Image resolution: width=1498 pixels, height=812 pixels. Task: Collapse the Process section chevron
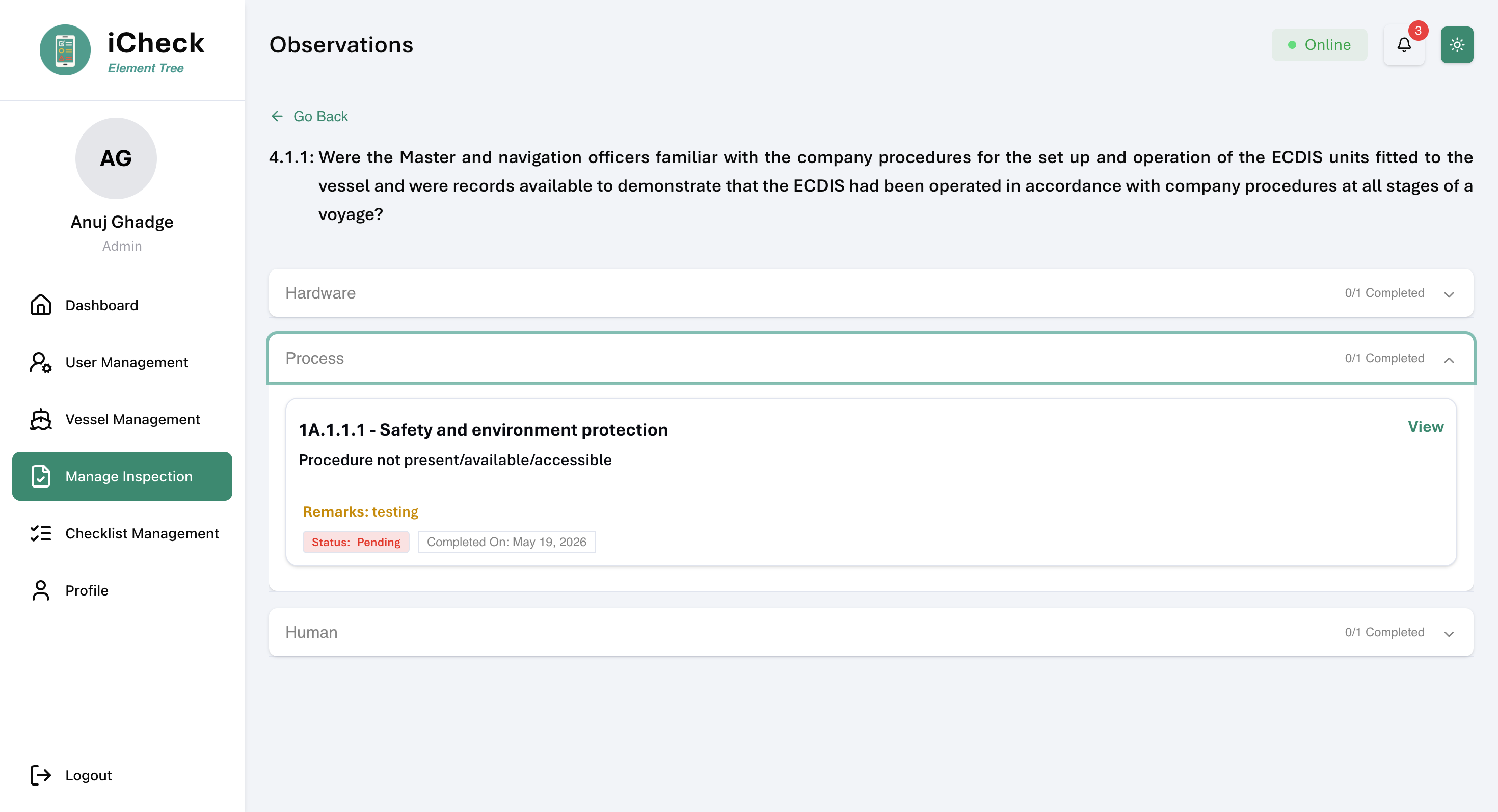[x=1449, y=359]
